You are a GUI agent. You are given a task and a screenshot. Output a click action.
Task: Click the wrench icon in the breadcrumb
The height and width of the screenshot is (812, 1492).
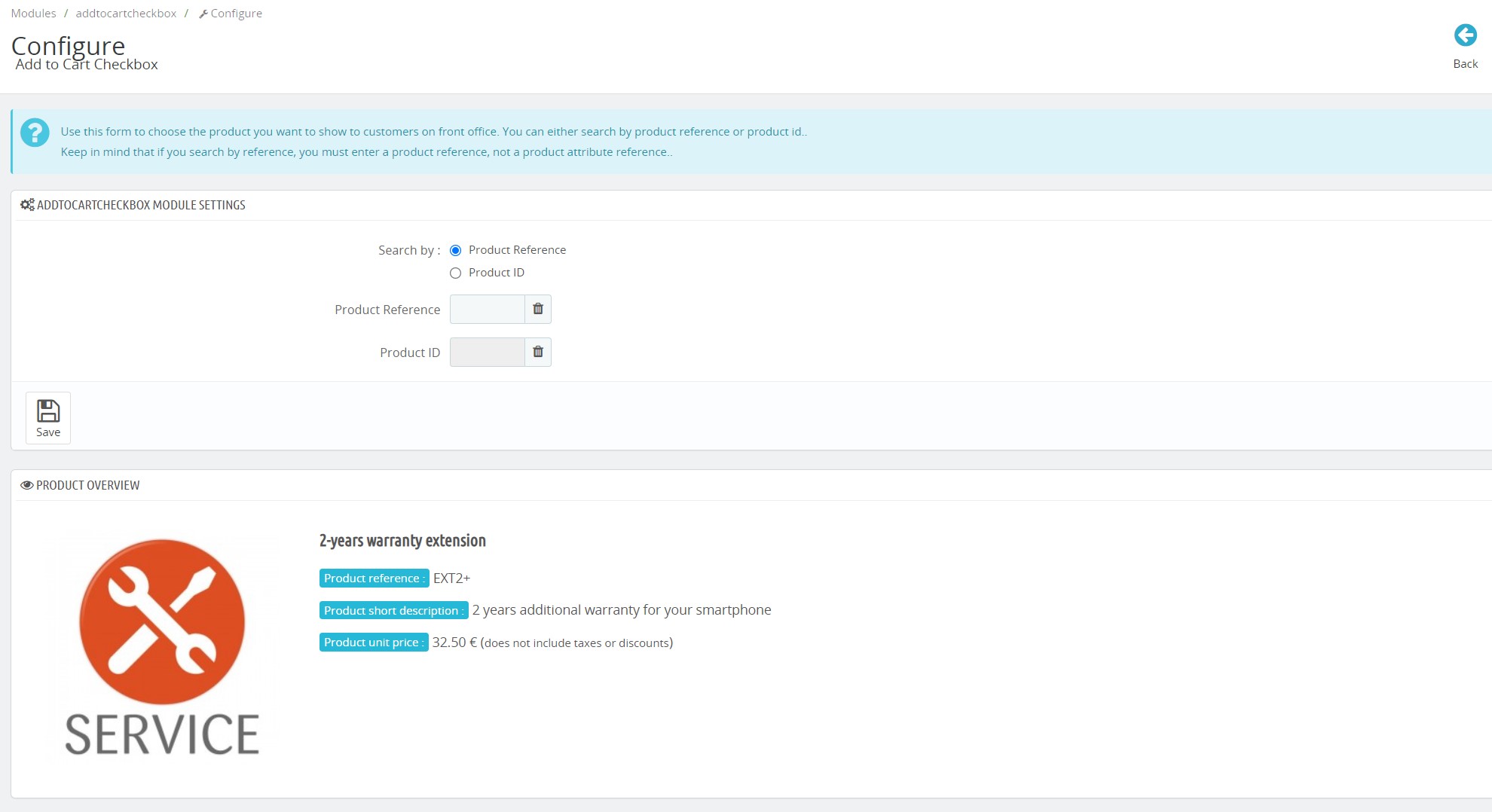203,14
